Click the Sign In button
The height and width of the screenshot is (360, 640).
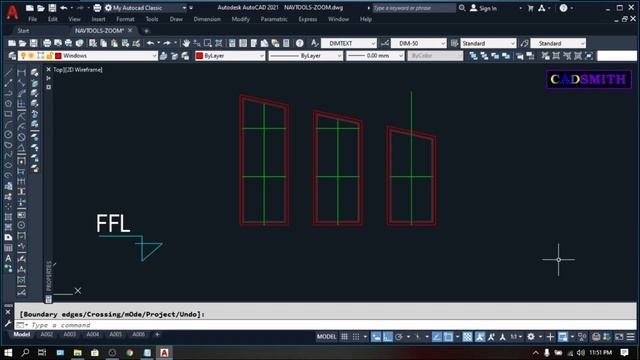coord(483,8)
